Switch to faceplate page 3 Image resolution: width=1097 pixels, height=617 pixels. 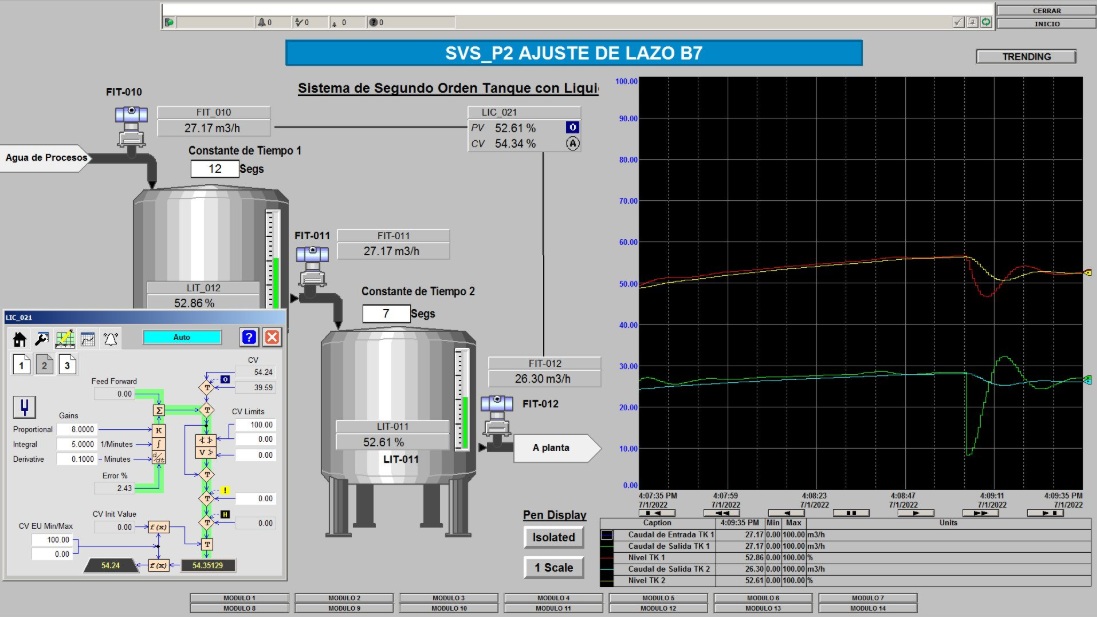(67, 364)
